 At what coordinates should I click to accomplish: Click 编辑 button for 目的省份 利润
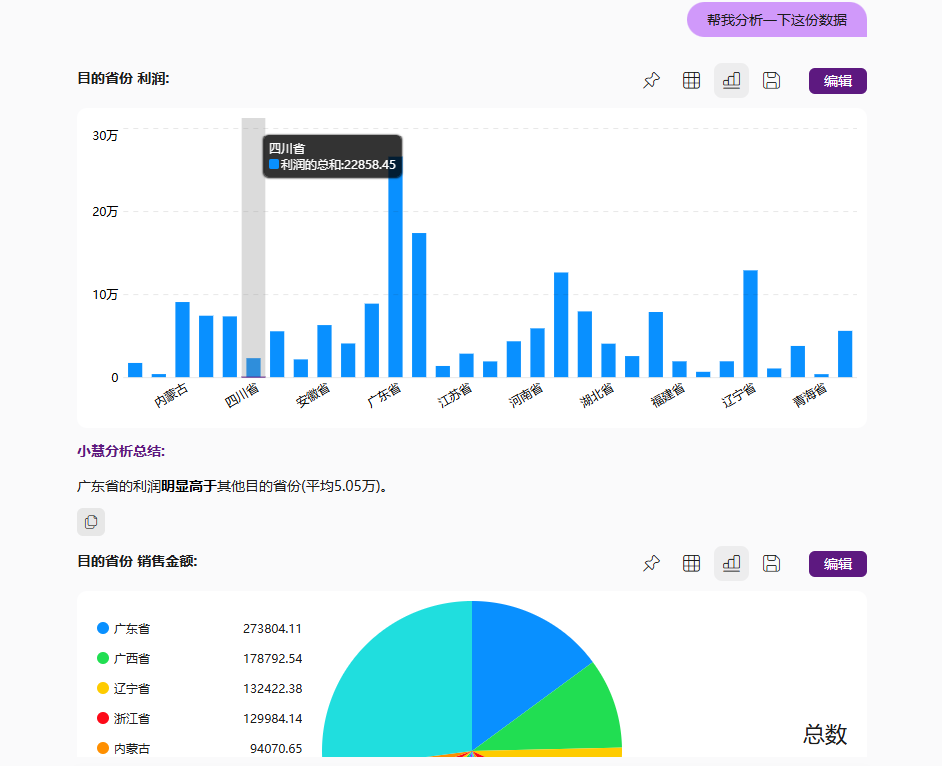(x=837, y=81)
